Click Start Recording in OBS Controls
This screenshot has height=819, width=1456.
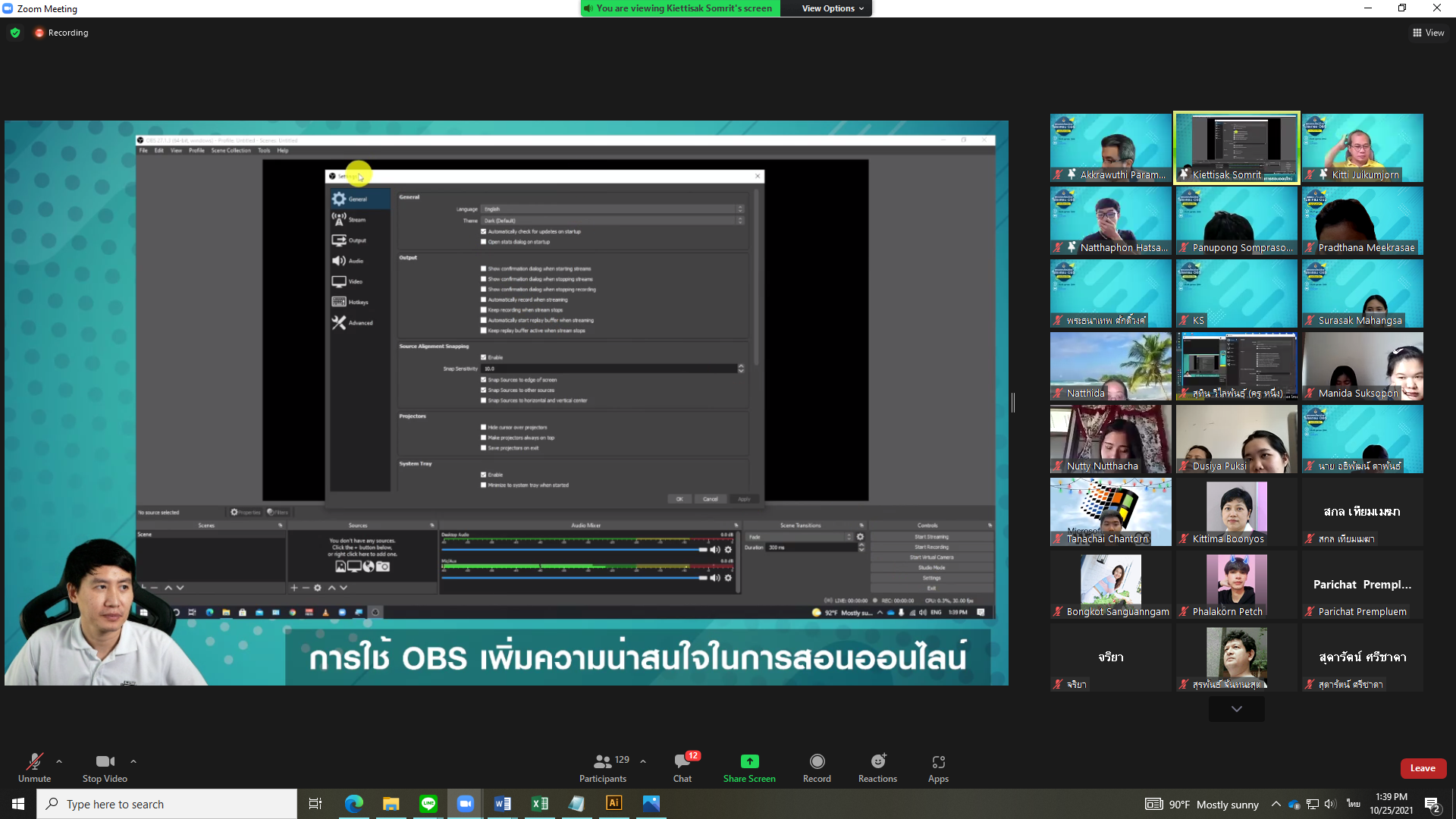[x=931, y=547]
